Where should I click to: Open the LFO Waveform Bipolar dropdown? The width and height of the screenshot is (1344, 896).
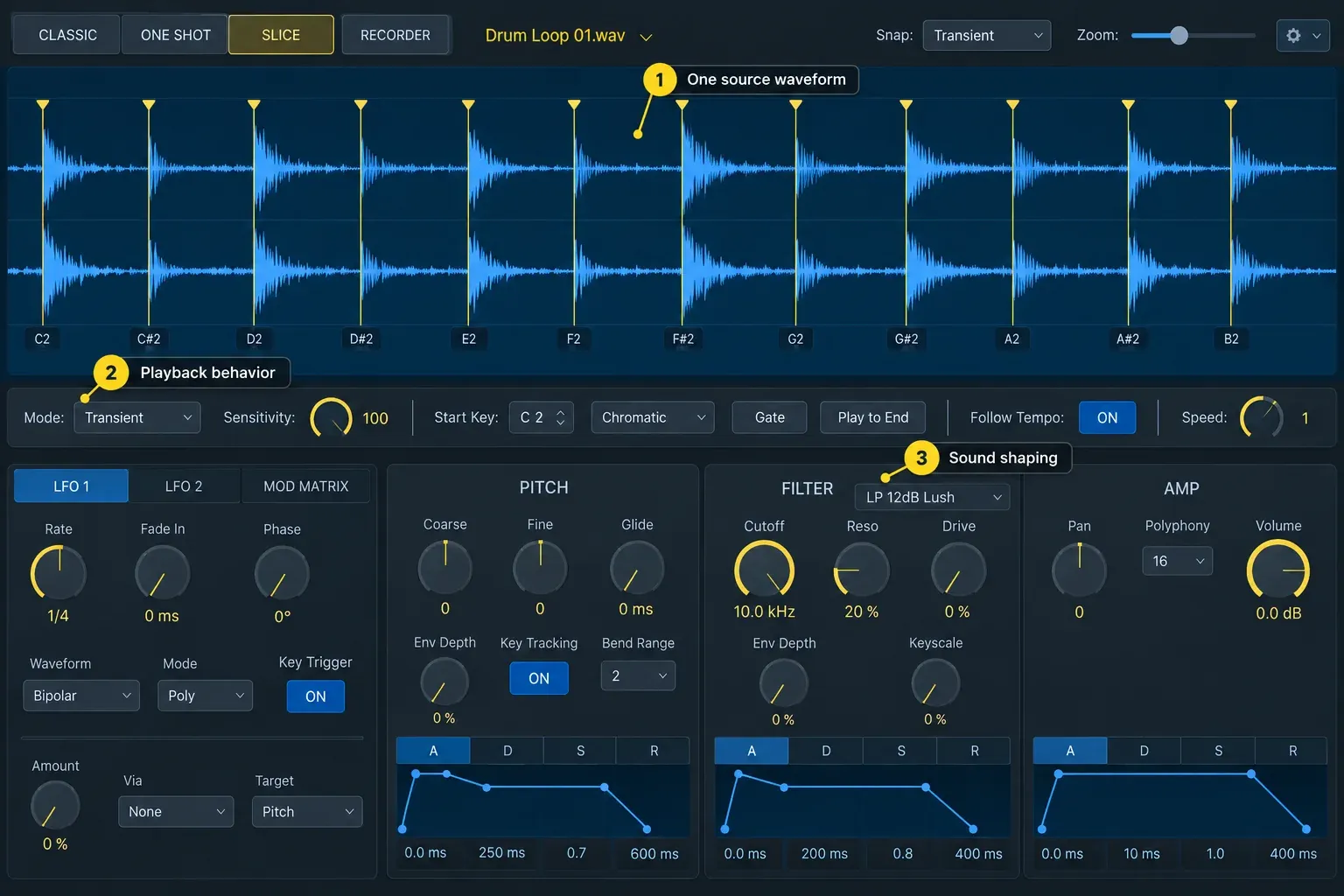pos(81,696)
